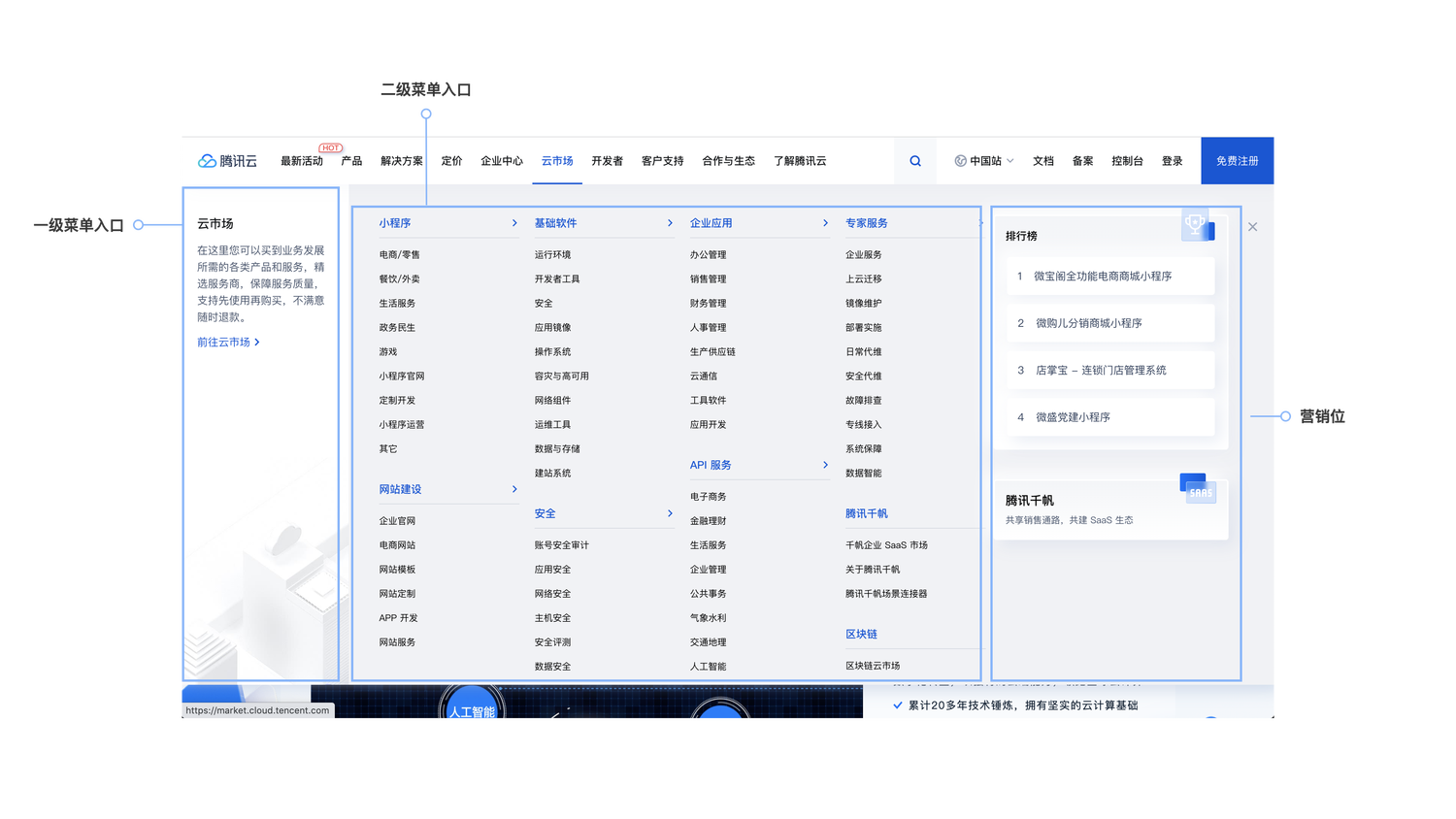Open 电子商务 under API 服务
The width and height of the screenshot is (1456, 819).
click(708, 497)
